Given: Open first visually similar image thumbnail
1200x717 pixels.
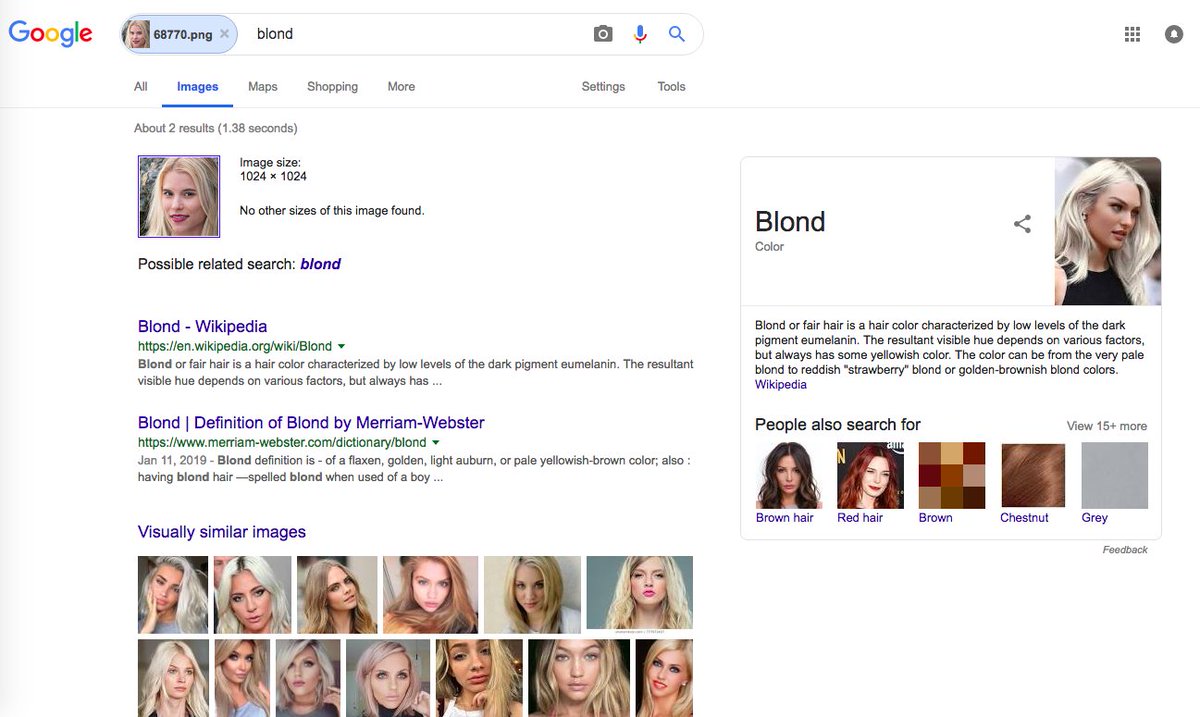Looking at the screenshot, I should (x=173, y=595).
